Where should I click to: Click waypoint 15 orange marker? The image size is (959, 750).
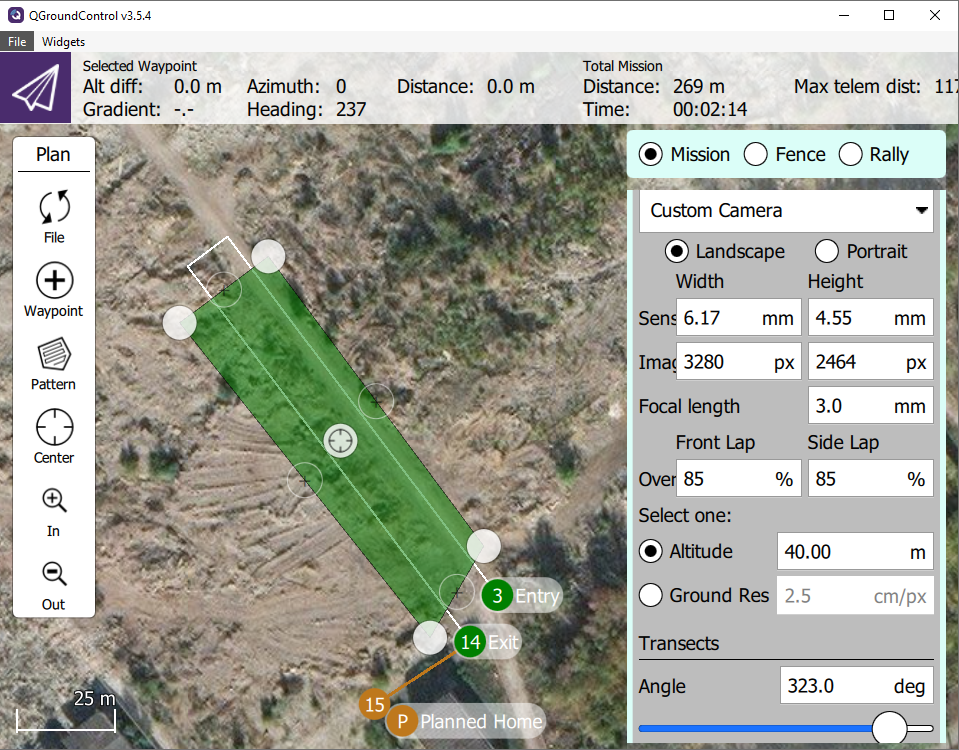pos(375,705)
